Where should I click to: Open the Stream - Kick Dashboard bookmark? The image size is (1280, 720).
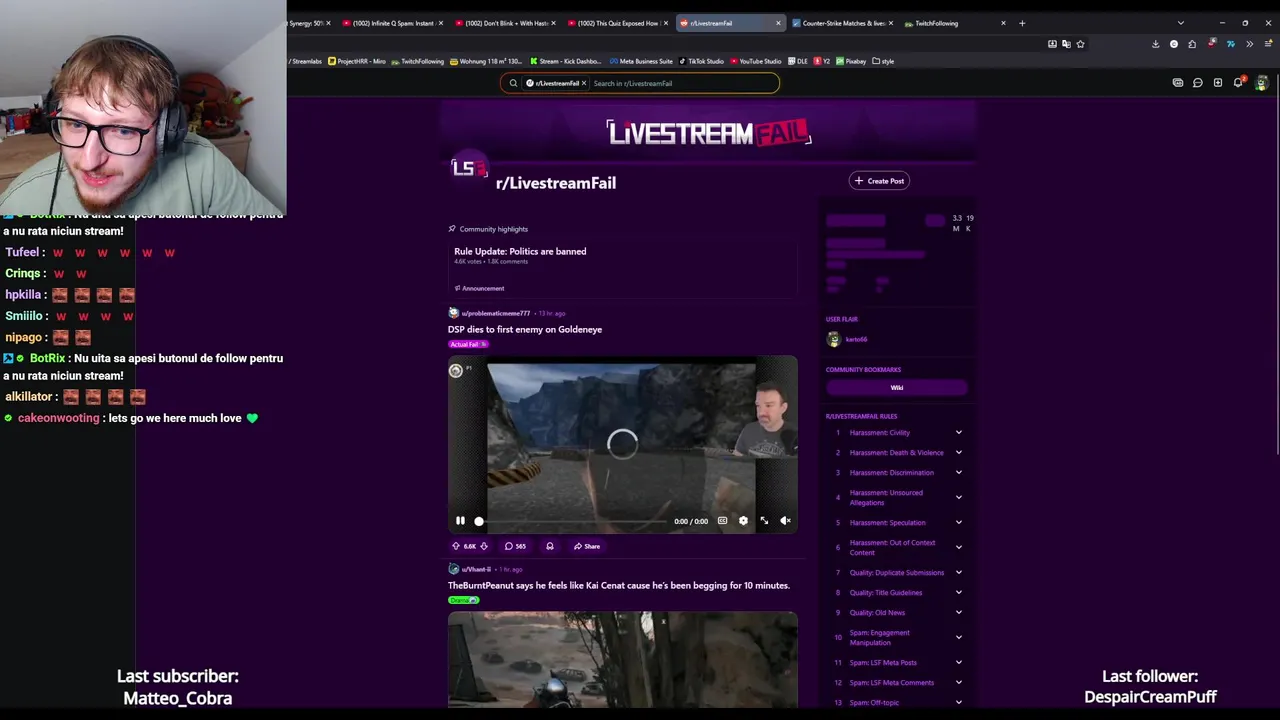coord(566,61)
